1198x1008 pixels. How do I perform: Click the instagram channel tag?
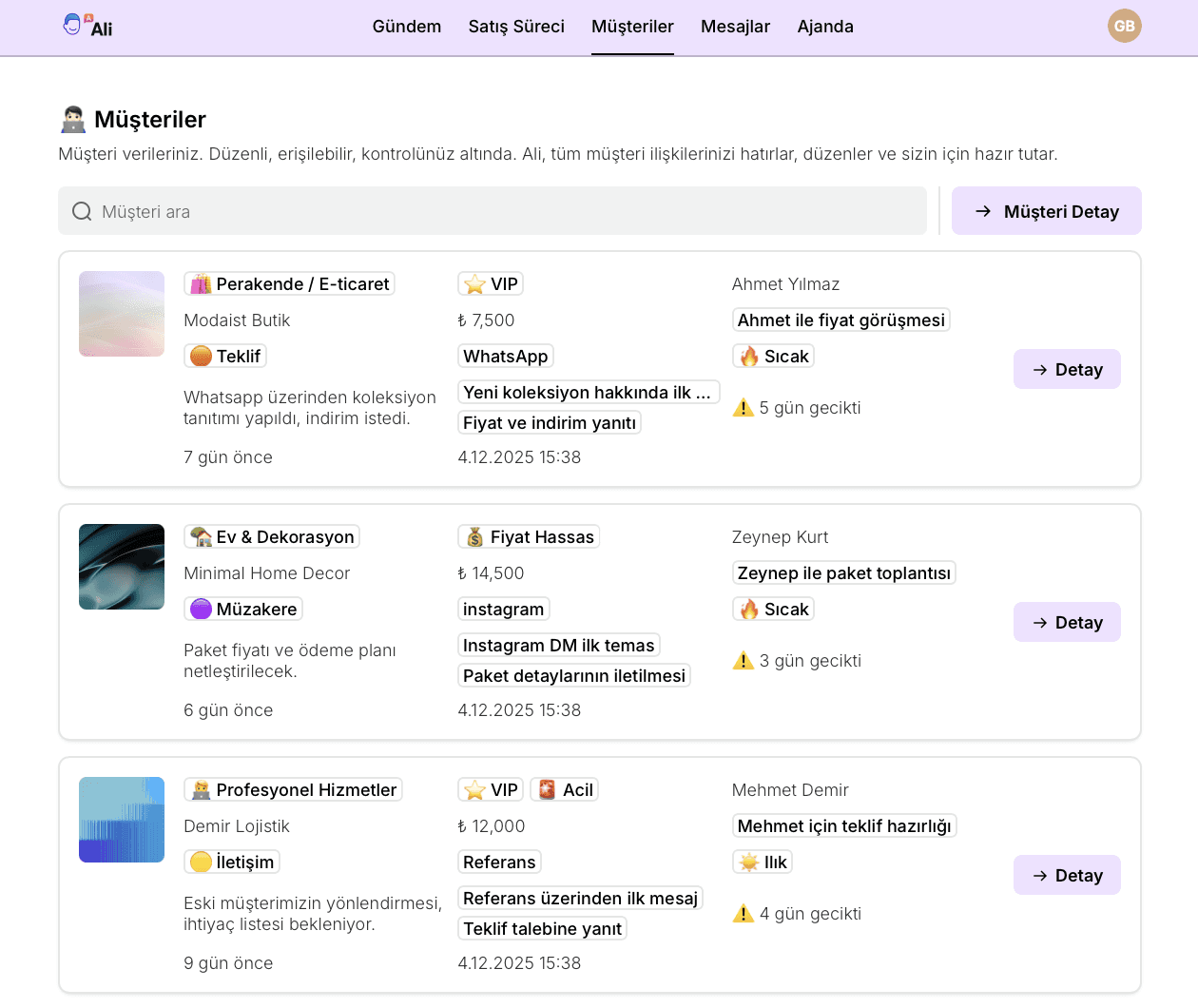504,610
